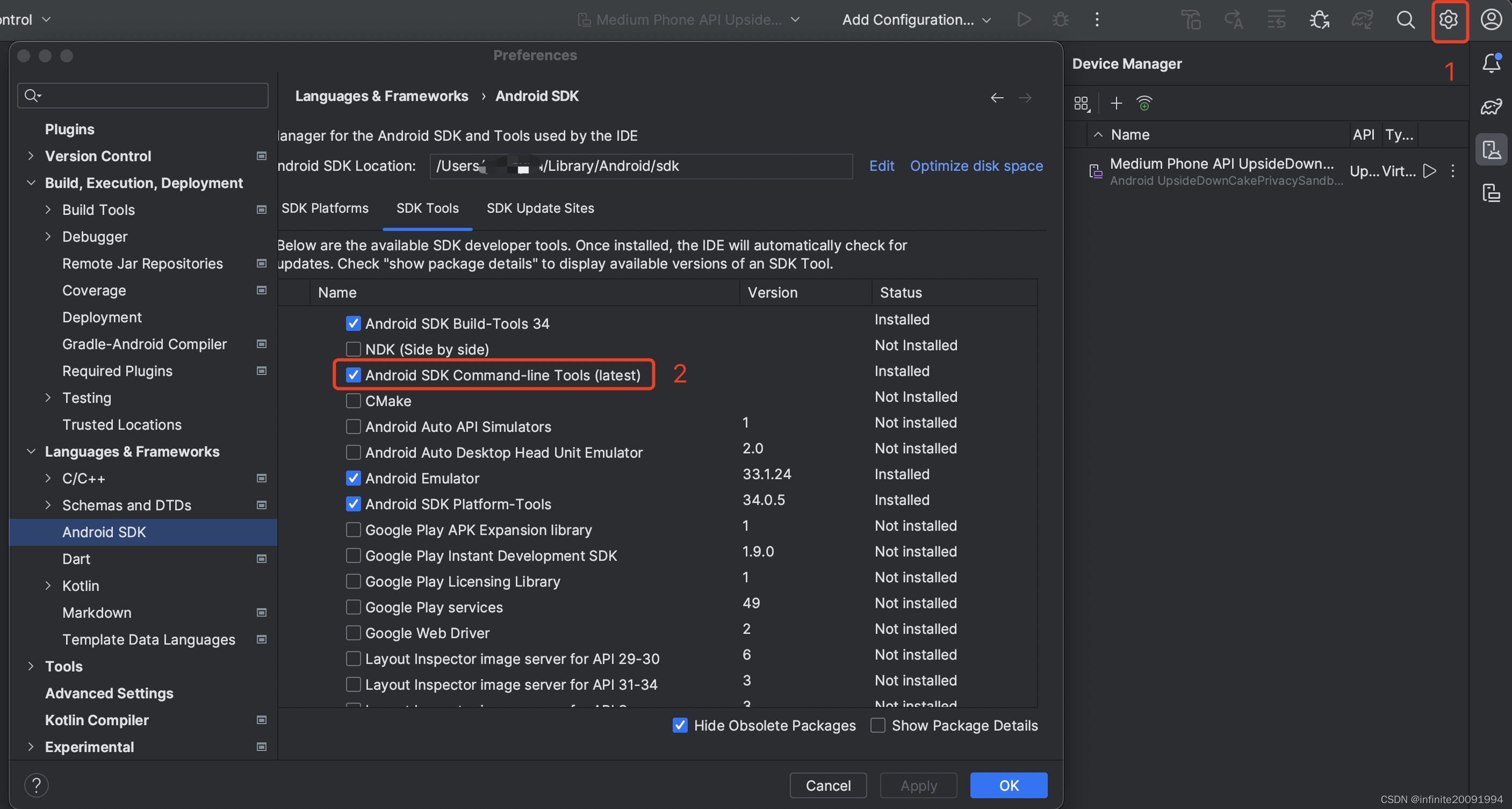Collapse Languages & Frameworks node
Screen dimensions: 1512x809
31,451
